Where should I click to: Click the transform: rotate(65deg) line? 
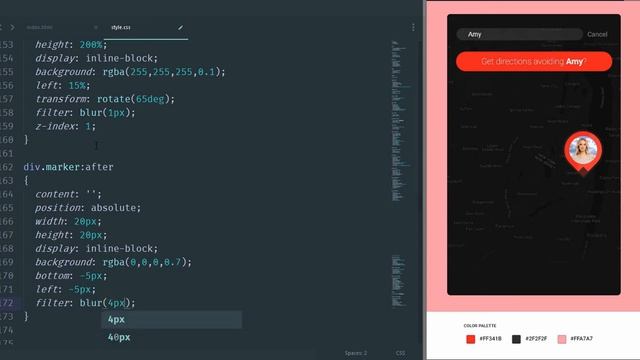click(x=105, y=99)
